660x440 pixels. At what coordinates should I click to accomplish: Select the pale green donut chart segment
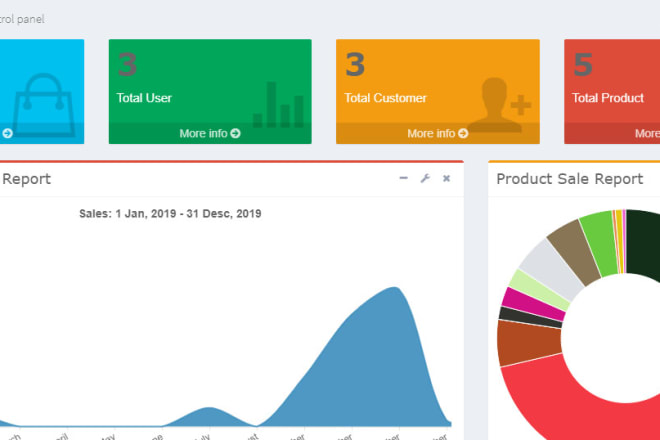[x=540, y=290]
